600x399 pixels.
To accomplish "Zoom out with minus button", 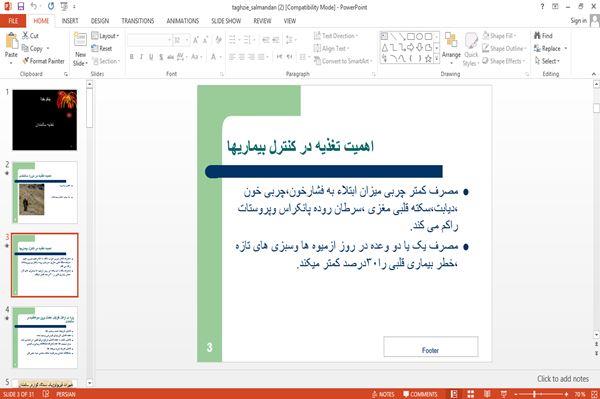I will pos(516,394).
